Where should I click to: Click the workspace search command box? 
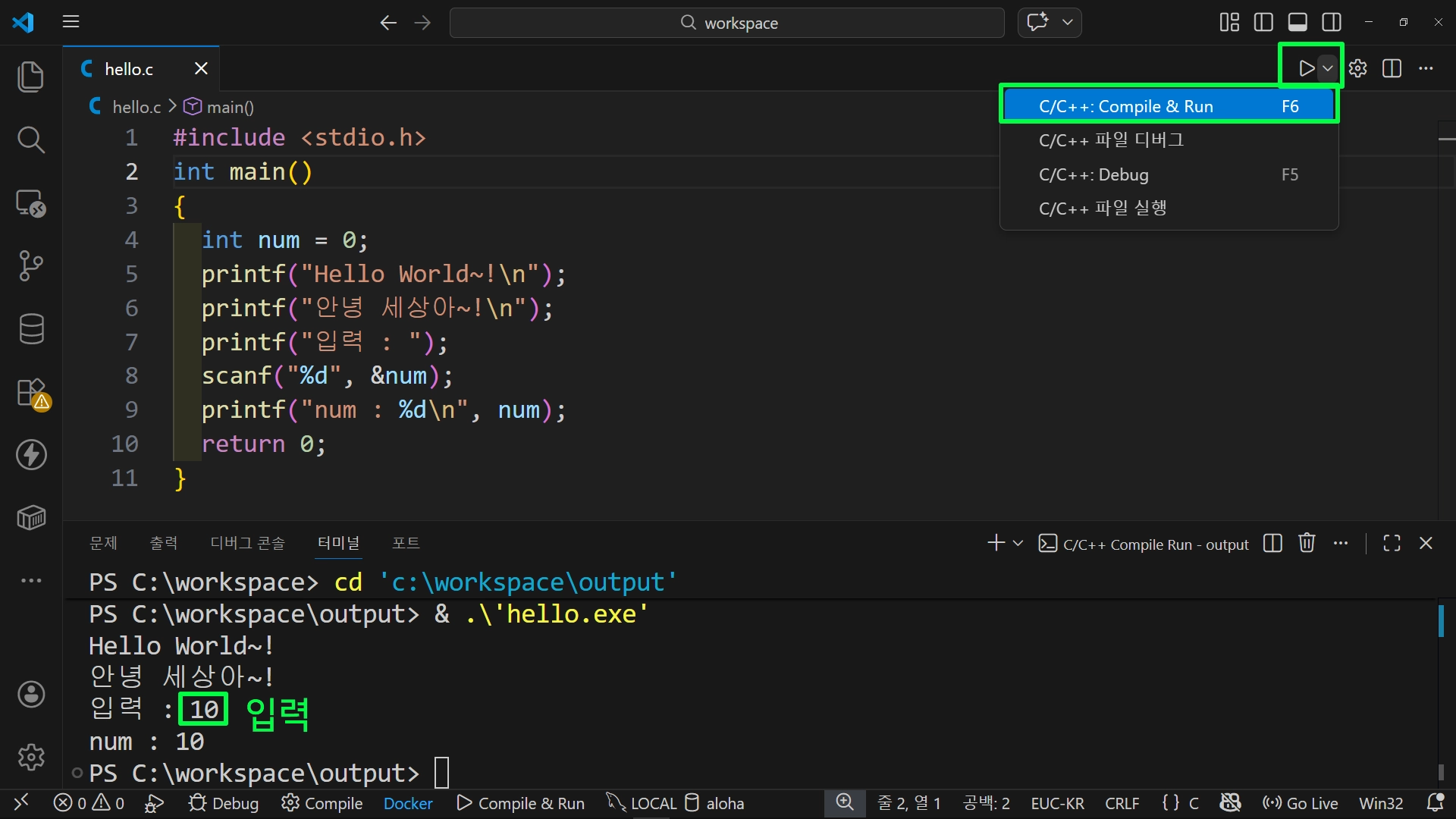(x=726, y=23)
